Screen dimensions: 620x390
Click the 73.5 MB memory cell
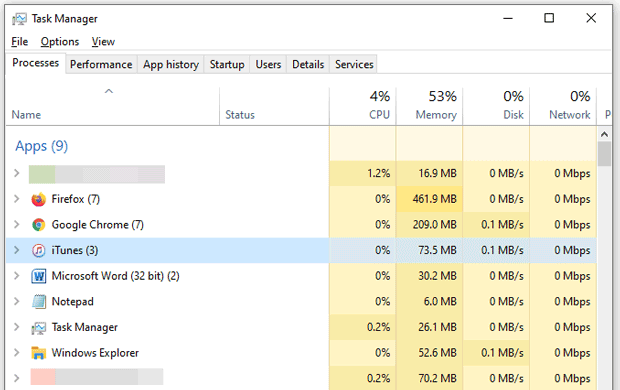429,250
